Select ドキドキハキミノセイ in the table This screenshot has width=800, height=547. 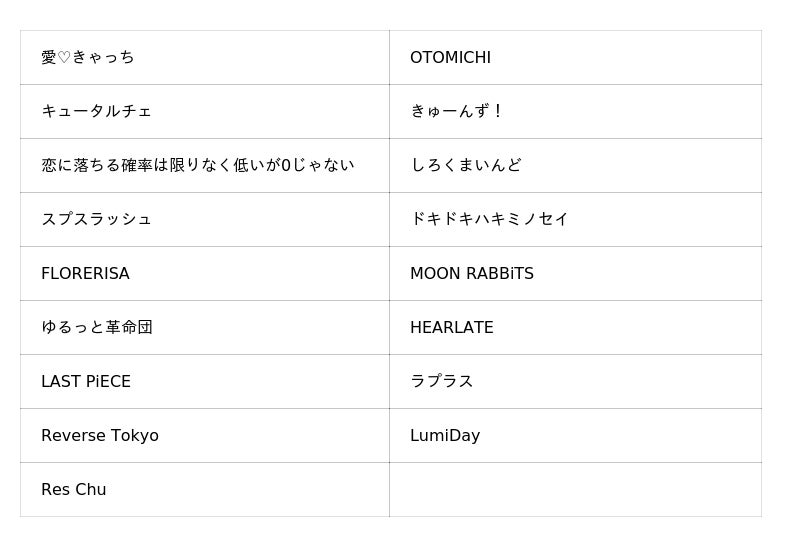coord(489,220)
